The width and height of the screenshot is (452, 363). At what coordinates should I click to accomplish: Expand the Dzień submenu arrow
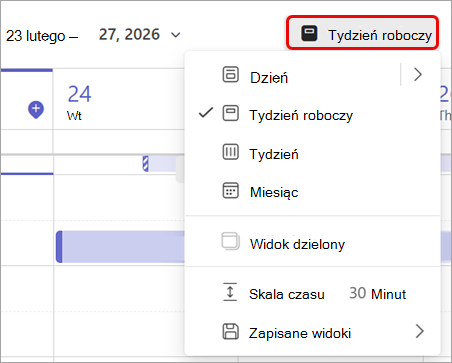point(418,74)
